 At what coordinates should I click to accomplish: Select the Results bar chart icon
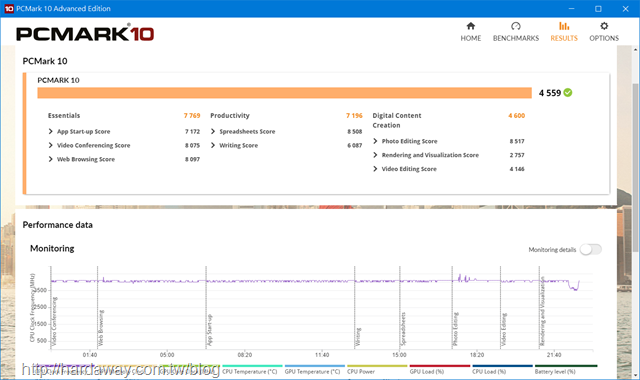pyautogui.click(x=564, y=26)
